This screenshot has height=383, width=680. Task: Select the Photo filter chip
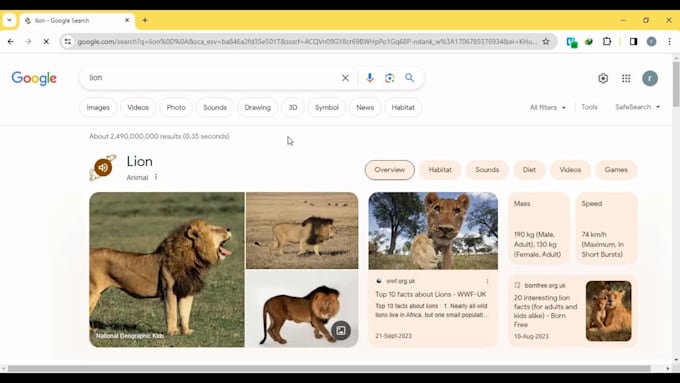click(176, 108)
